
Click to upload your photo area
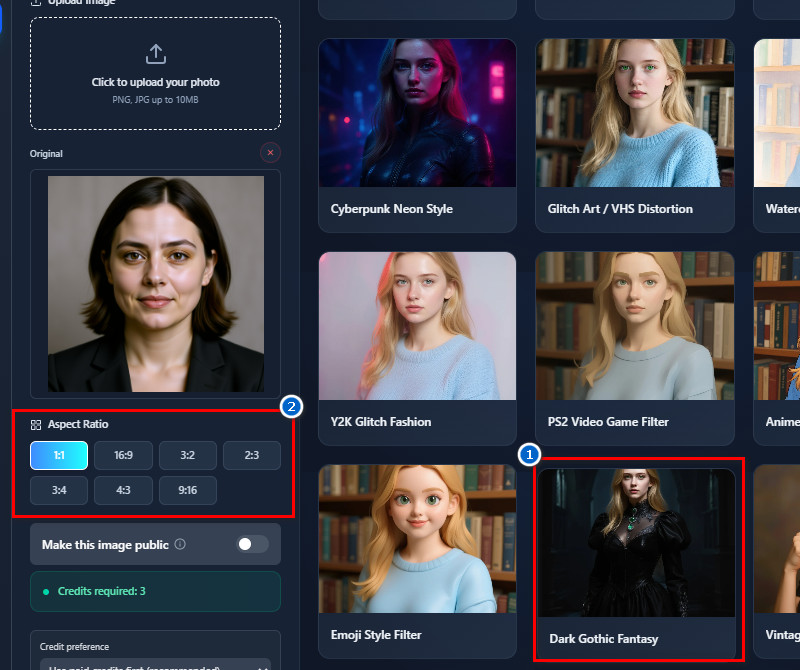(x=156, y=73)
